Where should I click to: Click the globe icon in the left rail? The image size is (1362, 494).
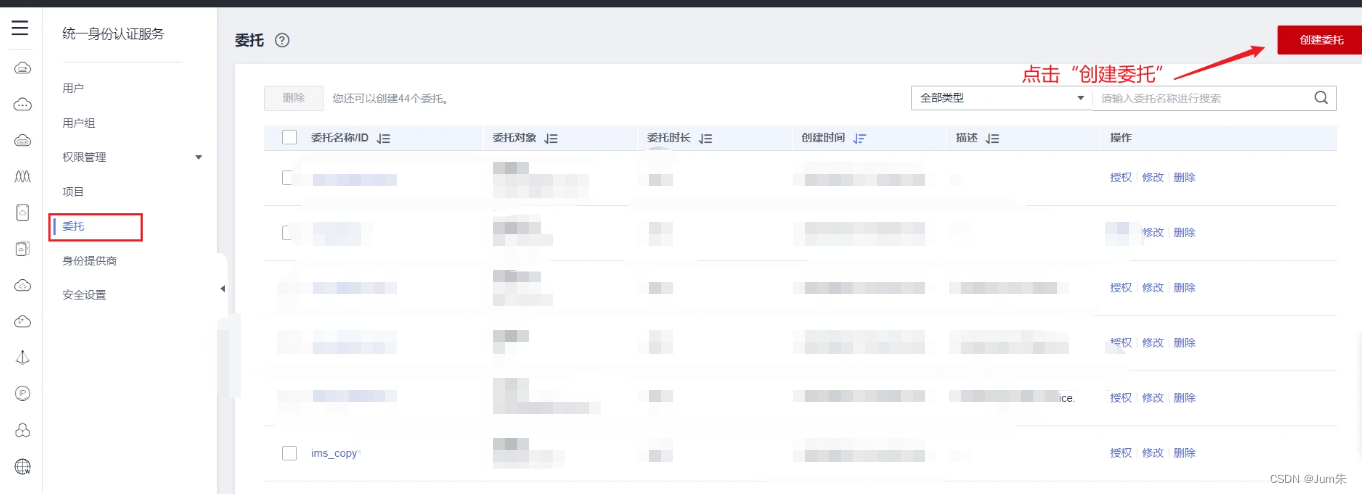pyautogui.click(x=22, y=466)
